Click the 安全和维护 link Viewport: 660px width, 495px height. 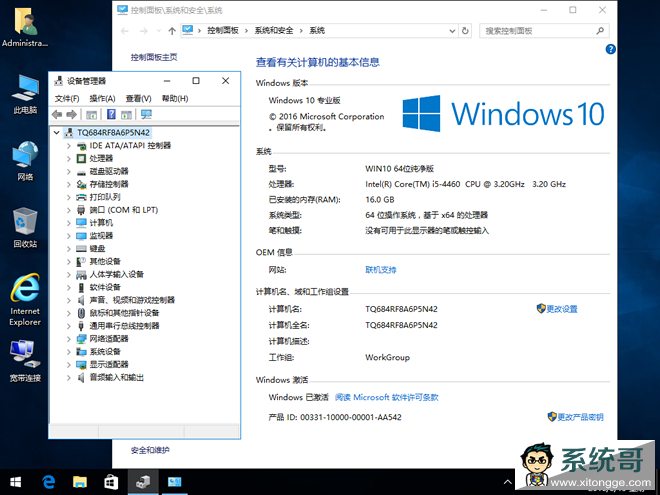(150, 450)
